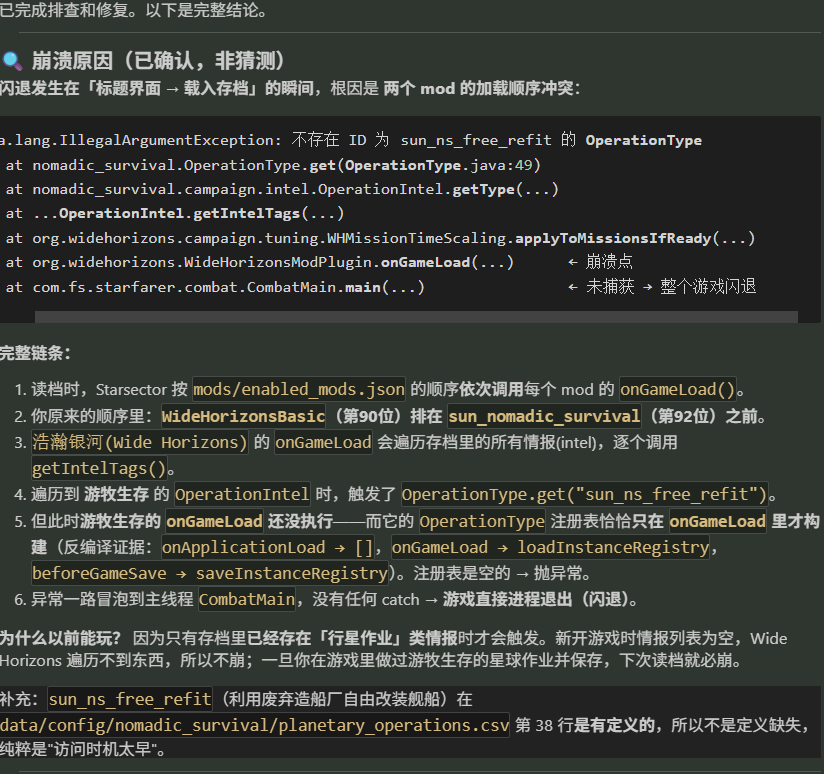Click the bold phrase 已经存在「行星作业」类情报
Viewport: 824px width, 774px height.
(x=352, y=638)
